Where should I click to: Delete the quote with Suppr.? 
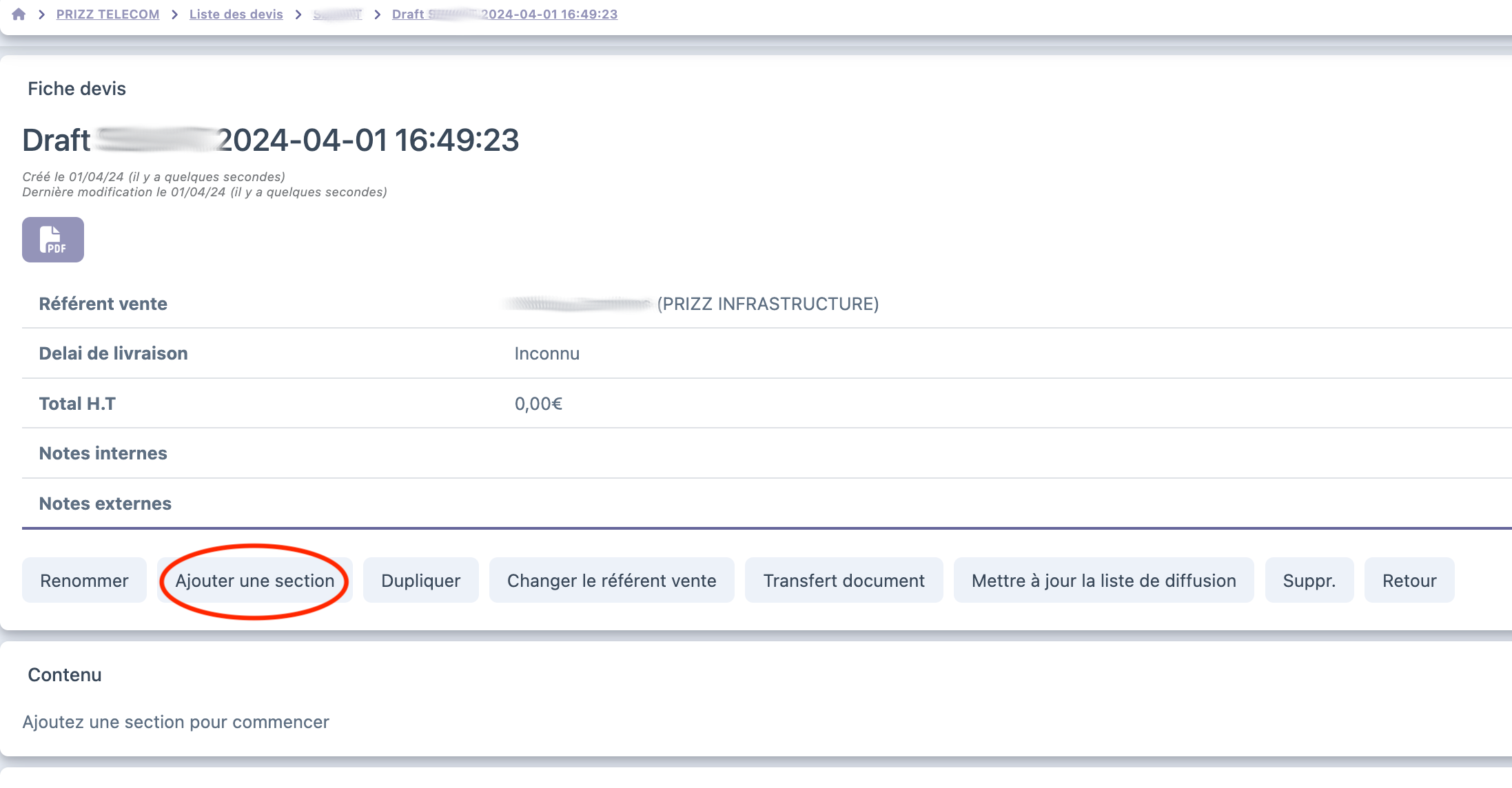tap(1309, 581)
